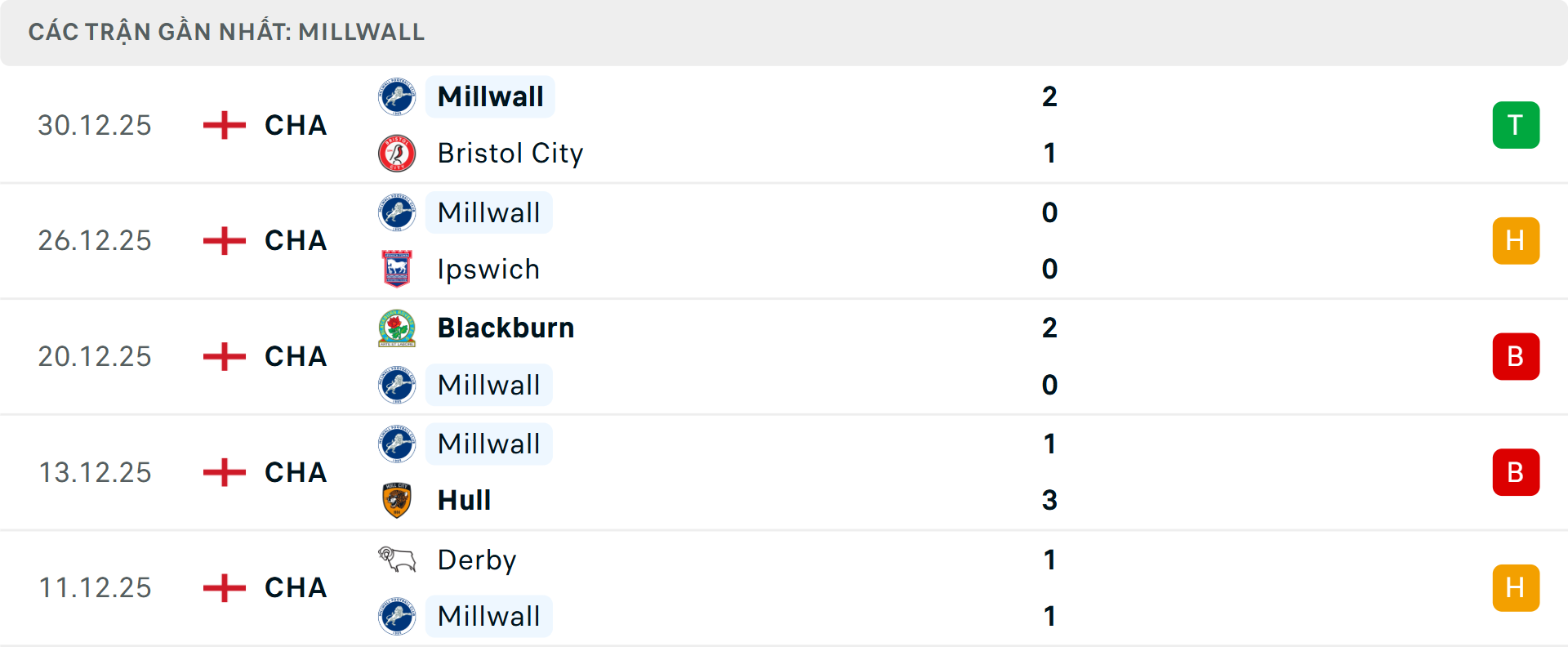Click the Ipswich badge icon
The height and width of the screenshot is (647, 1568).
click(398, 269)
